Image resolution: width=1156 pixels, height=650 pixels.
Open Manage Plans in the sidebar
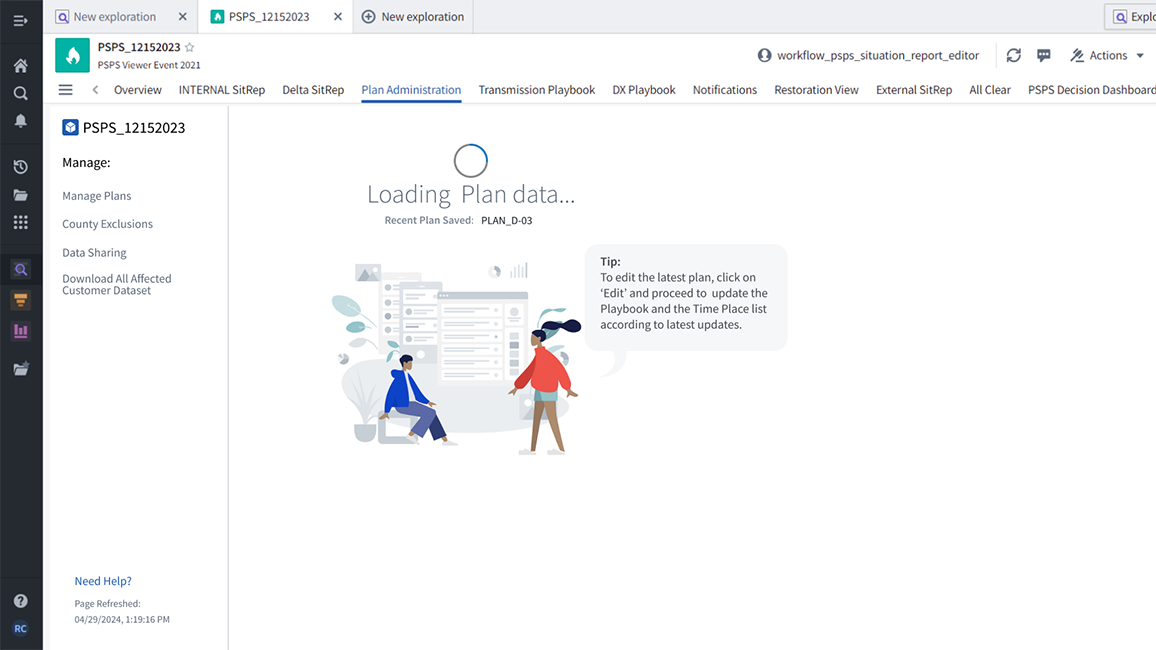click(x=97, y=196)
